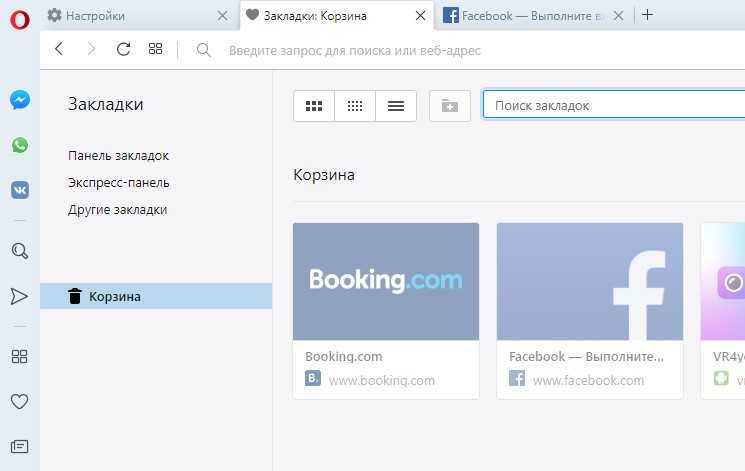Viewport: 745px width, 471px height.
Task: Close the Facebook tab
Action: pos(618,16)
